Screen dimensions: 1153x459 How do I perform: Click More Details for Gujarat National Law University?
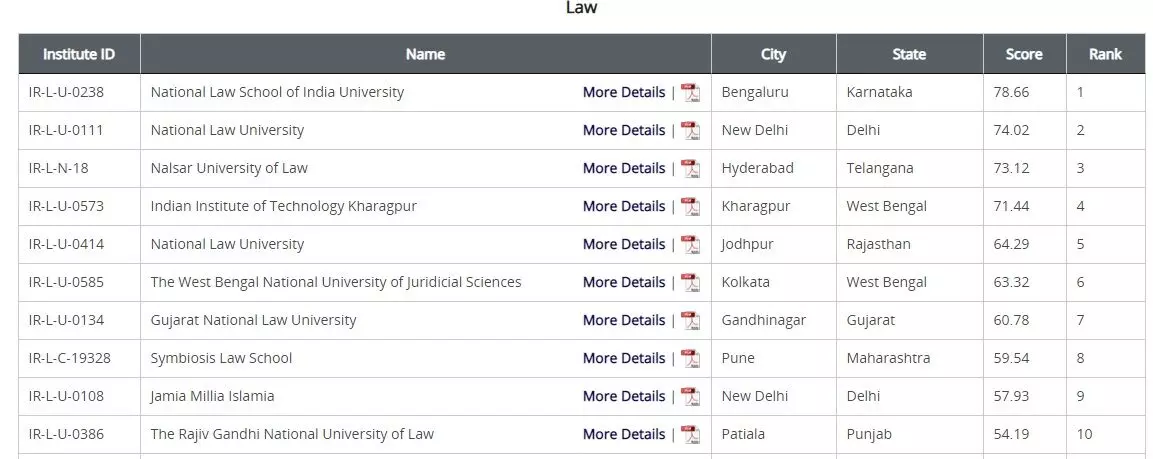[624, 321]
